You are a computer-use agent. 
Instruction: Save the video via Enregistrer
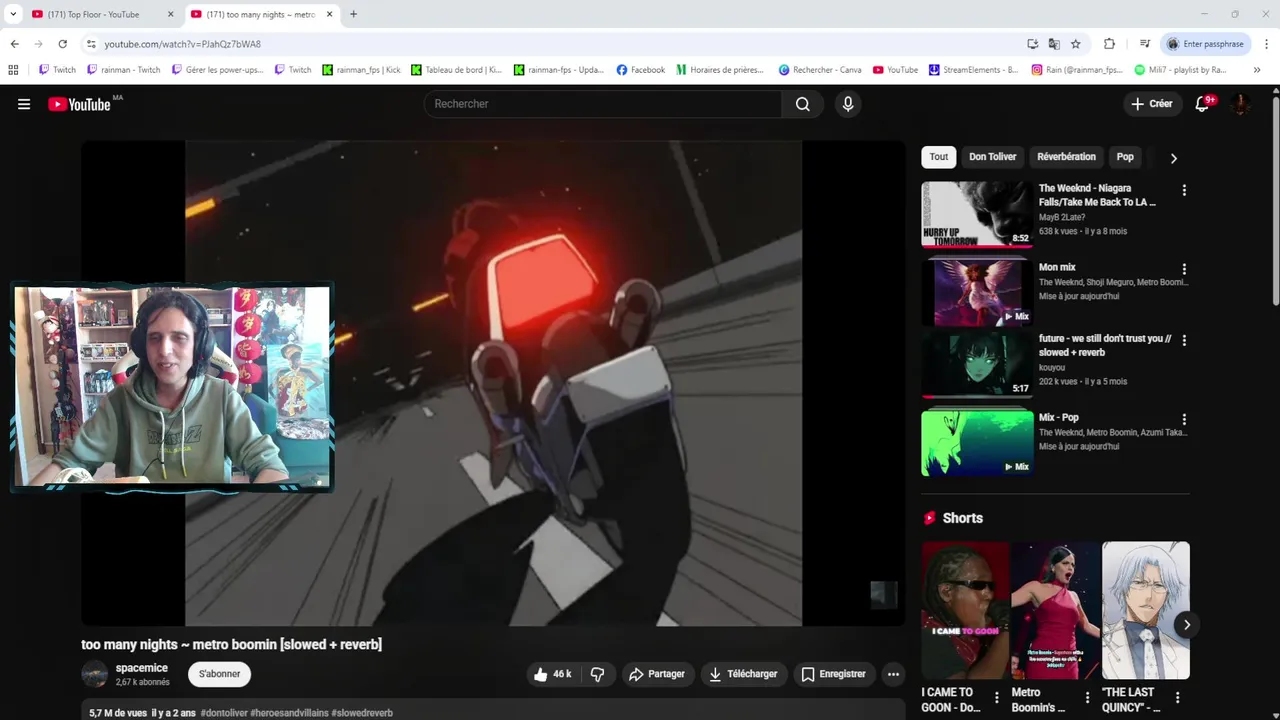click(x=833, y=674)
